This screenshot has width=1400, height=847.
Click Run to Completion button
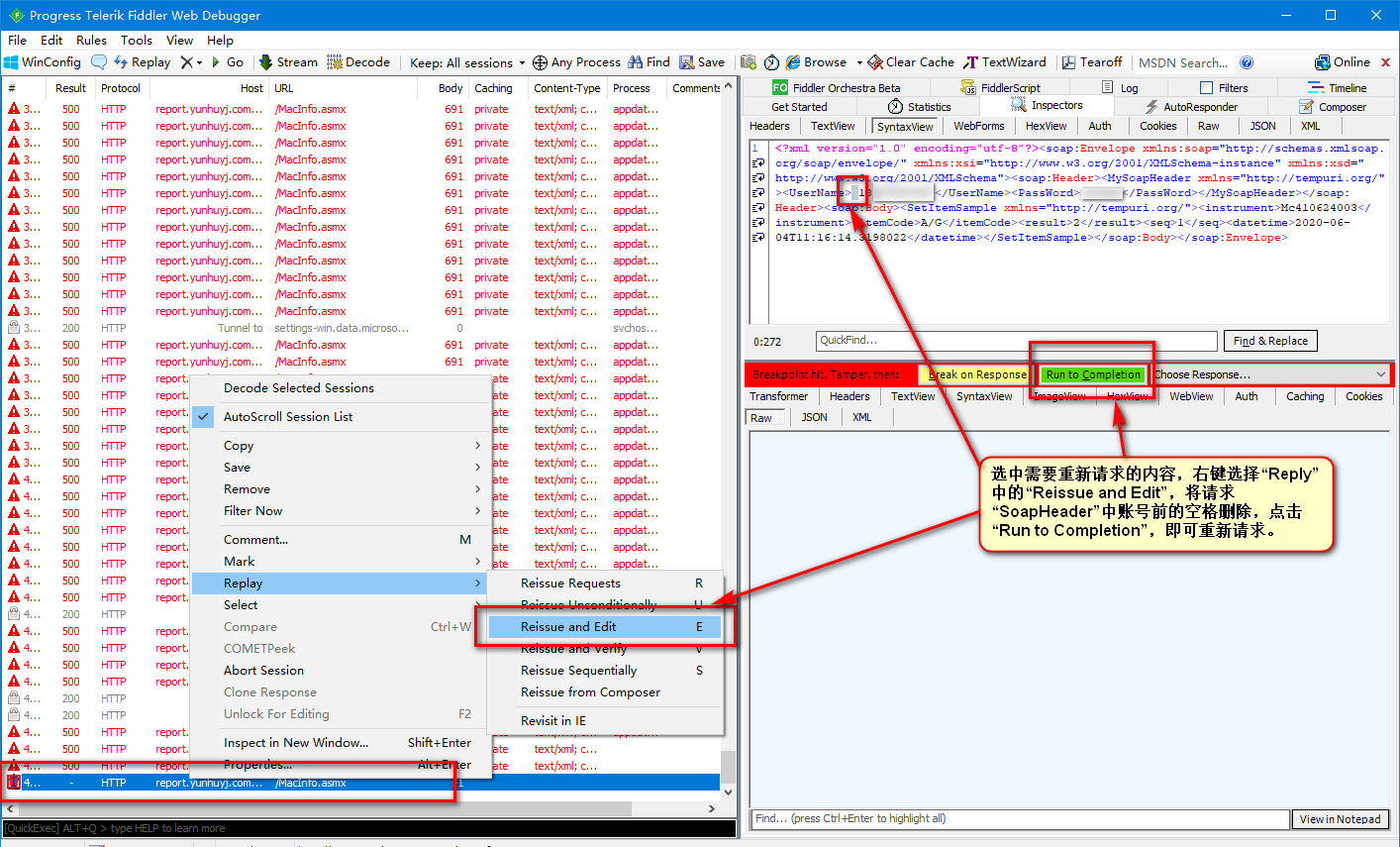(1093, 374)
